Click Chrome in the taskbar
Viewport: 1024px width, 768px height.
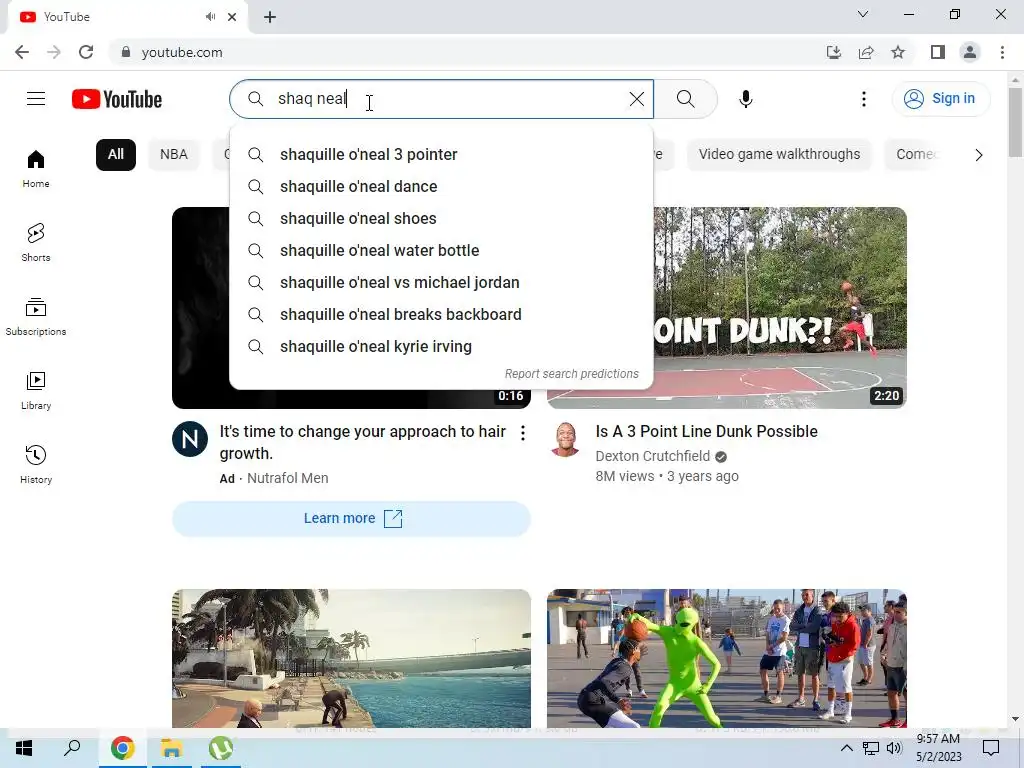point(122,748)
